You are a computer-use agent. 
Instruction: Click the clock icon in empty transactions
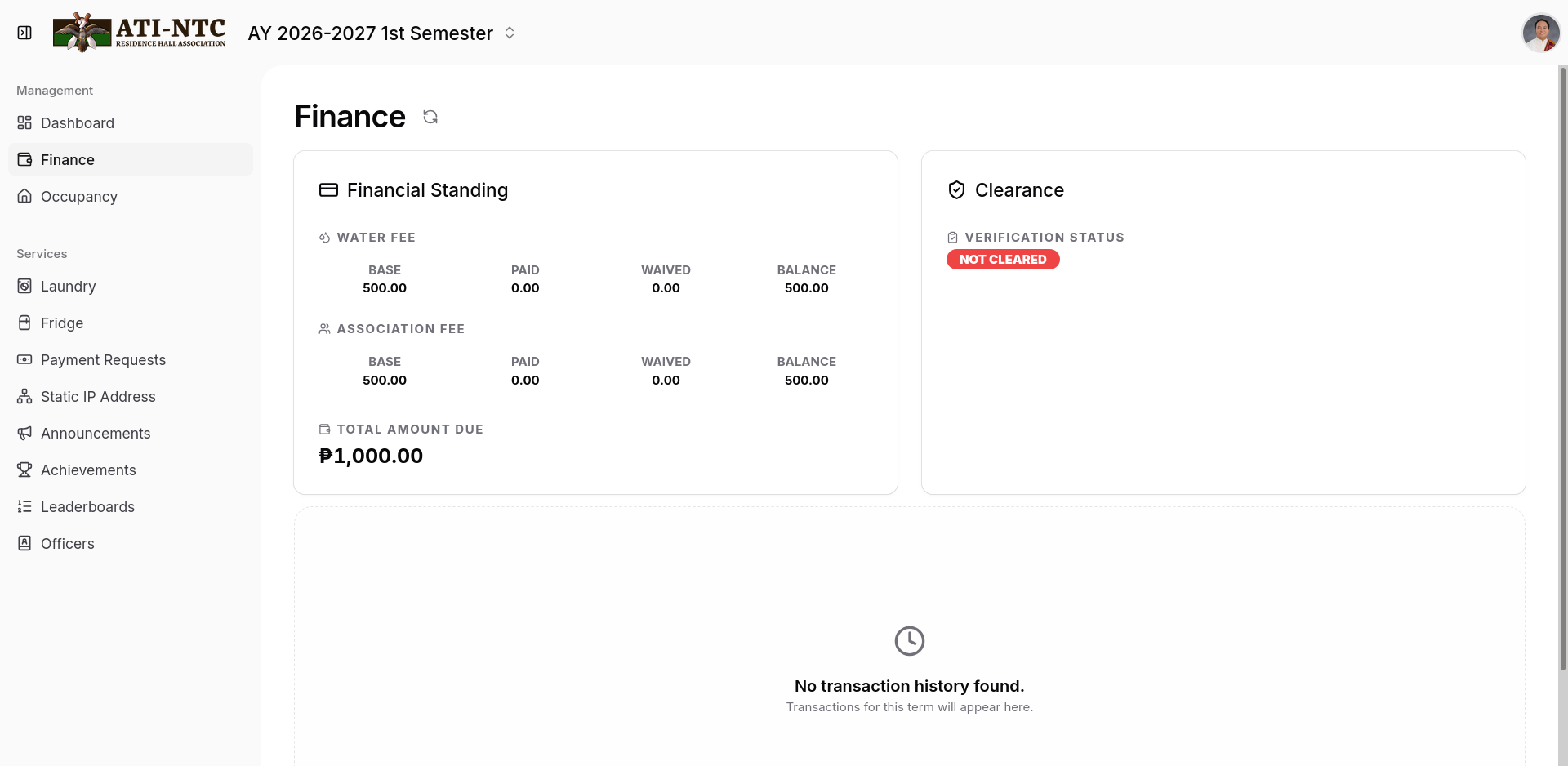pyautogui.click(x=909, y=641)
